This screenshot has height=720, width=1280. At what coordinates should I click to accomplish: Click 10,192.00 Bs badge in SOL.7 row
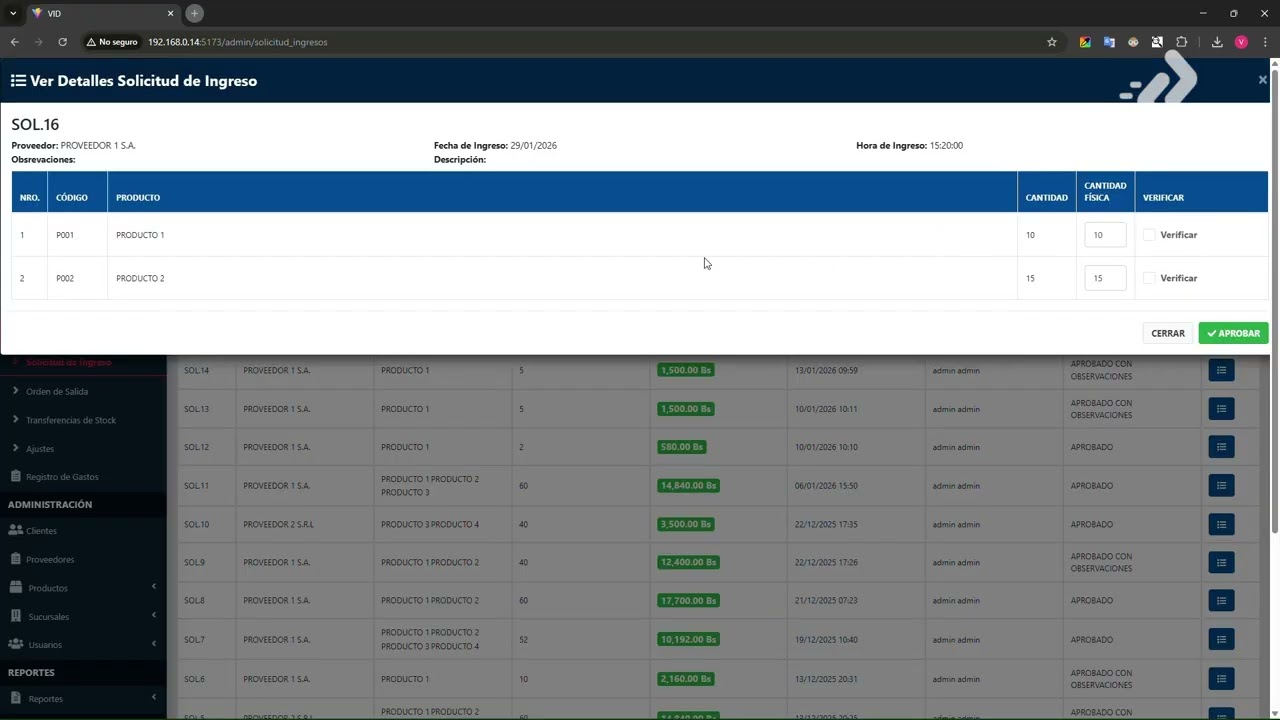click(x=688, y=639)
